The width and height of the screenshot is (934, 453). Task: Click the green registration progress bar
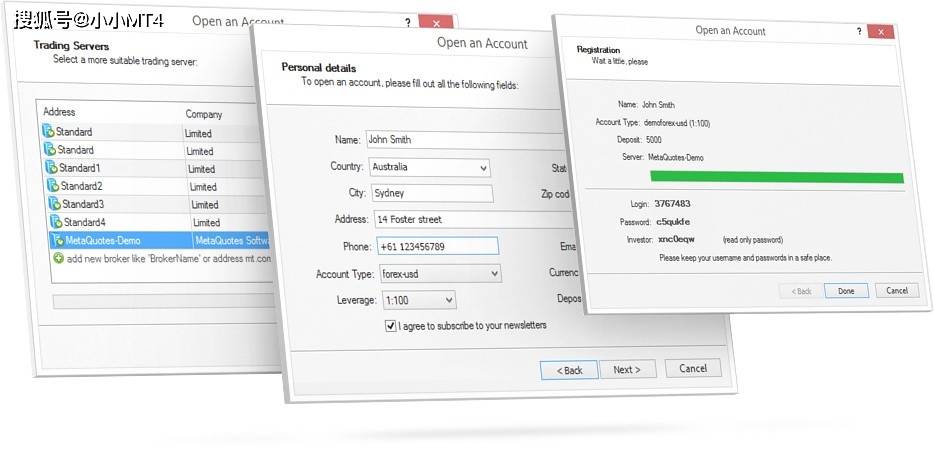[x=776, y=177]
